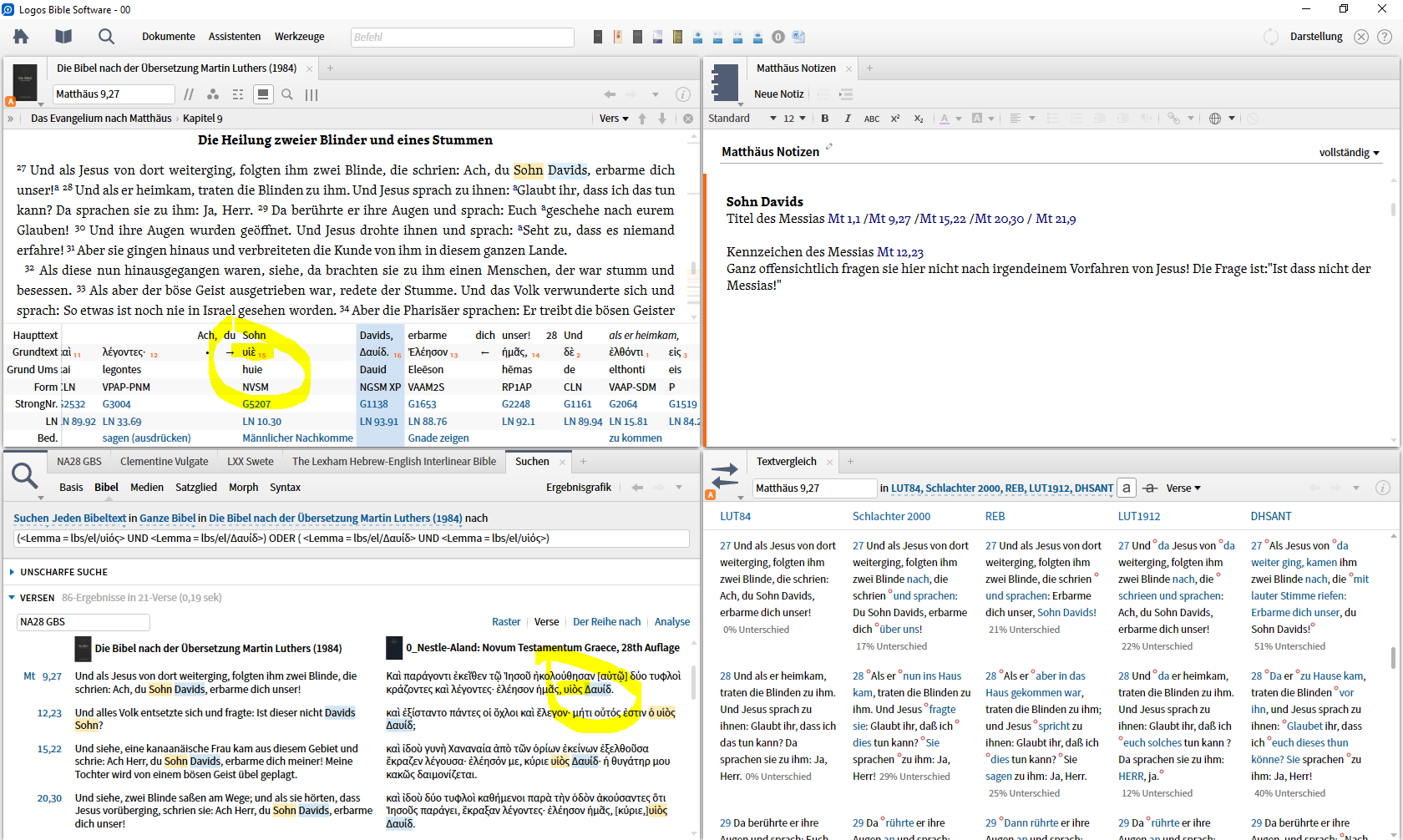
Task: Switch to the LXX Swete tab
Action: 251,462
